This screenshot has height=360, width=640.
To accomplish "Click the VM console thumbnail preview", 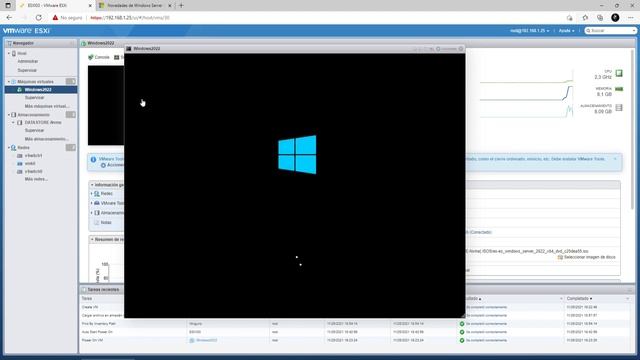I will coord(106,105).
